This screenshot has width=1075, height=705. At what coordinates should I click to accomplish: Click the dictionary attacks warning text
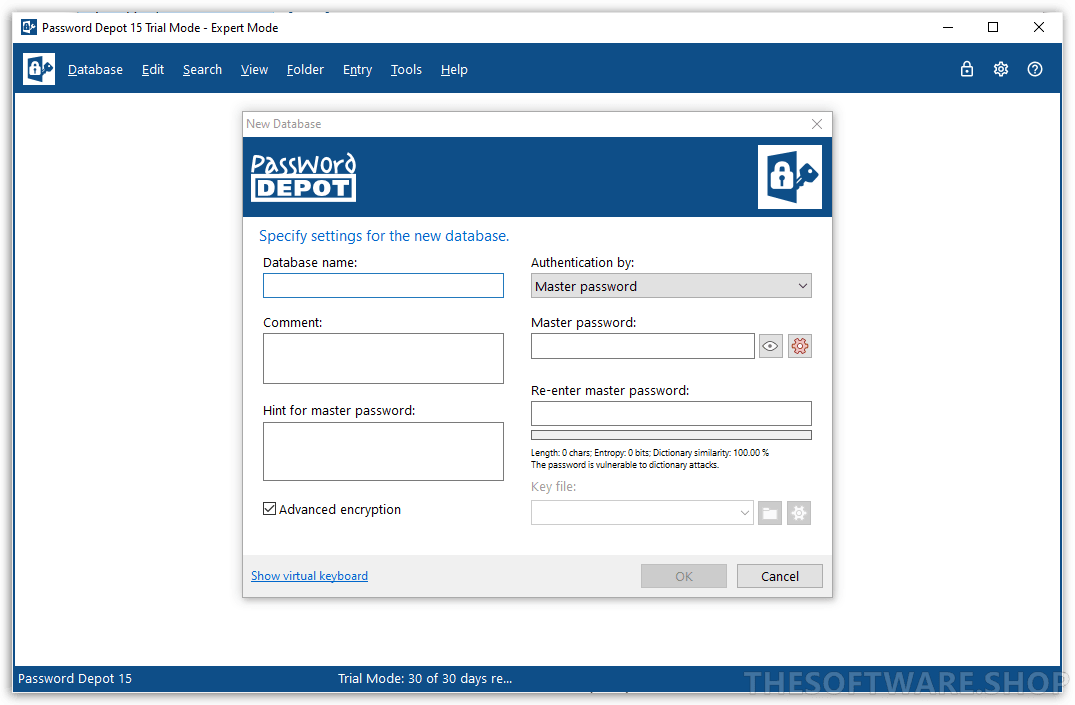[x=625, y=465]
